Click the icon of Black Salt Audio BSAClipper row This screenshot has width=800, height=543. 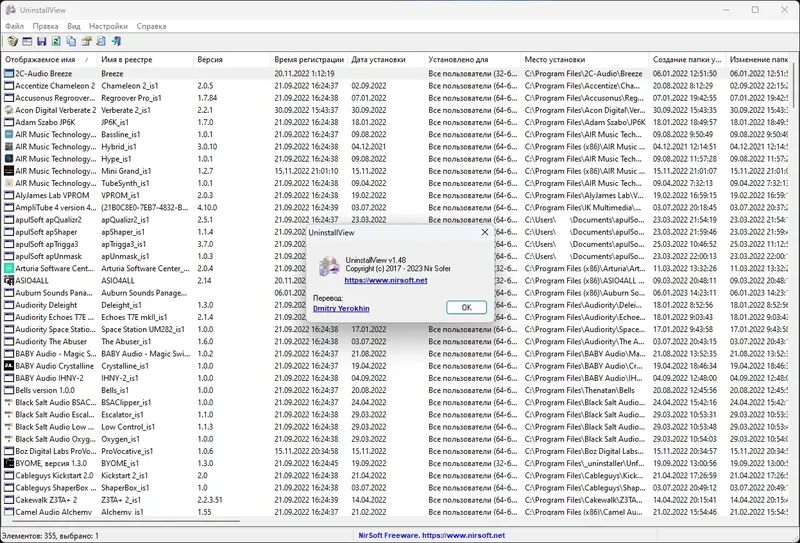(9, 403)
